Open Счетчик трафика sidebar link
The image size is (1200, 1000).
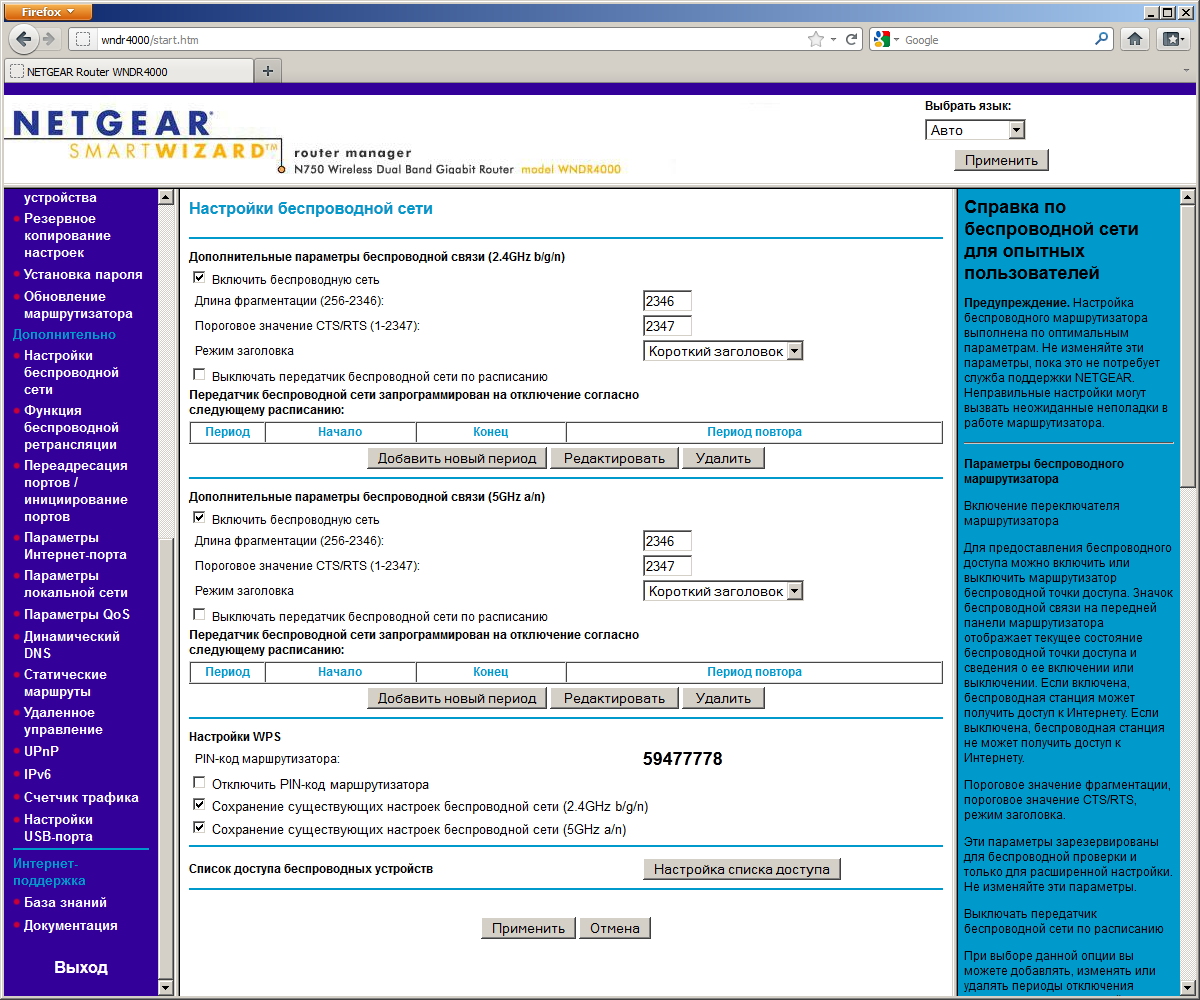coord(81,797)
